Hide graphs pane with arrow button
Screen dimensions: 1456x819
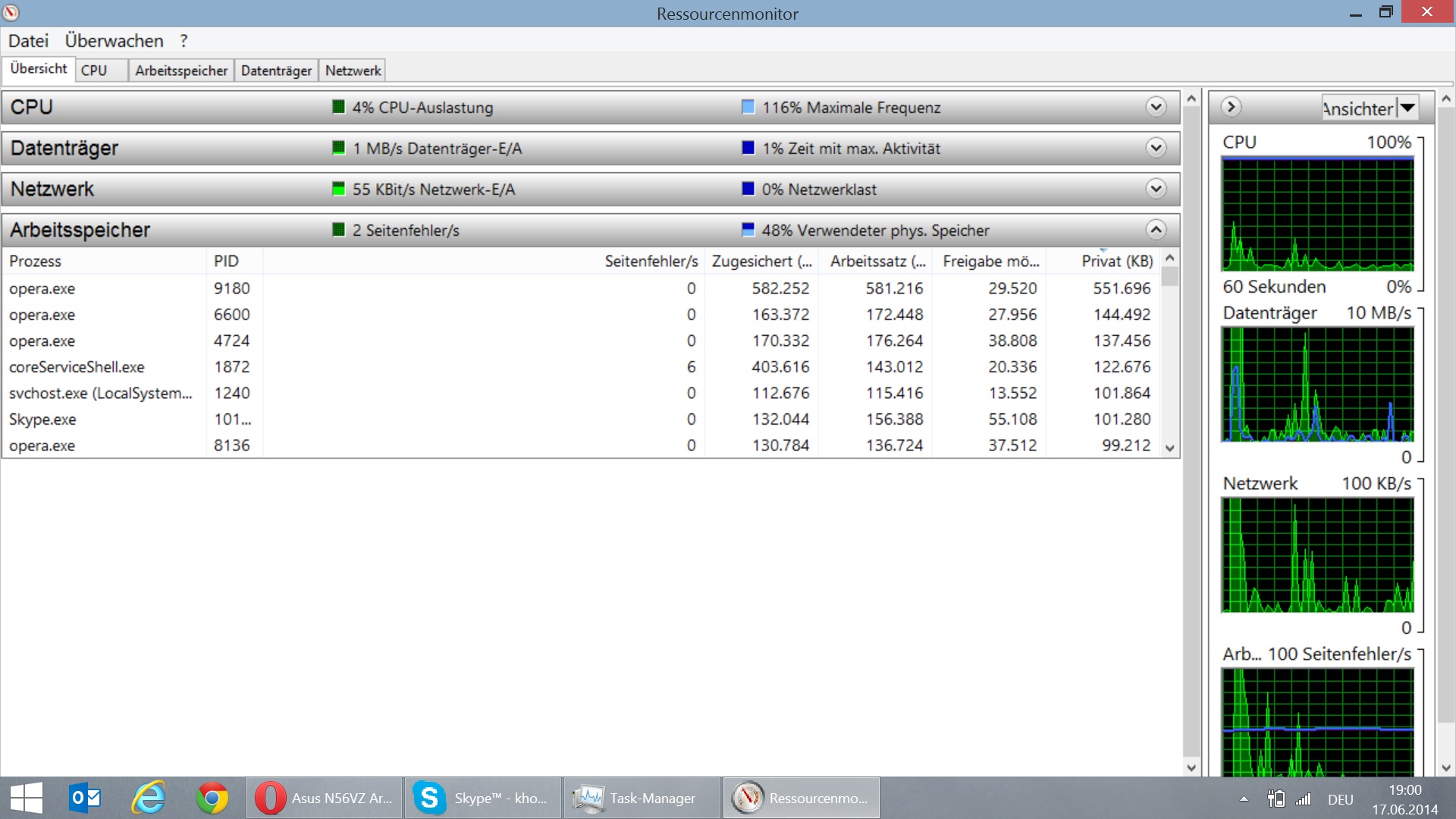1232,107
